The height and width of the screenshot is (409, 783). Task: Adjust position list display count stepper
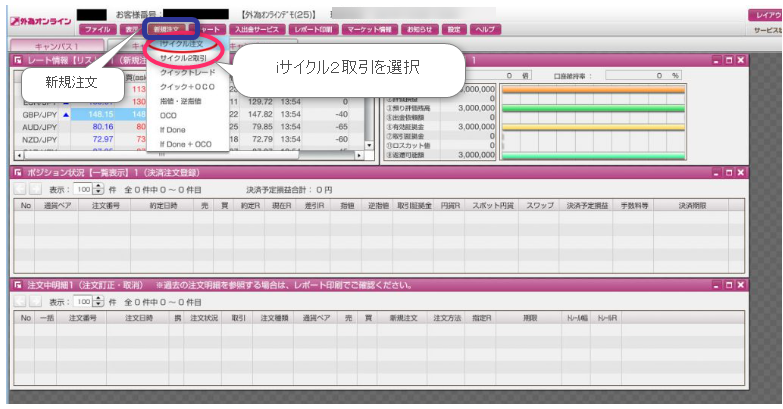(x=97, y=188)
